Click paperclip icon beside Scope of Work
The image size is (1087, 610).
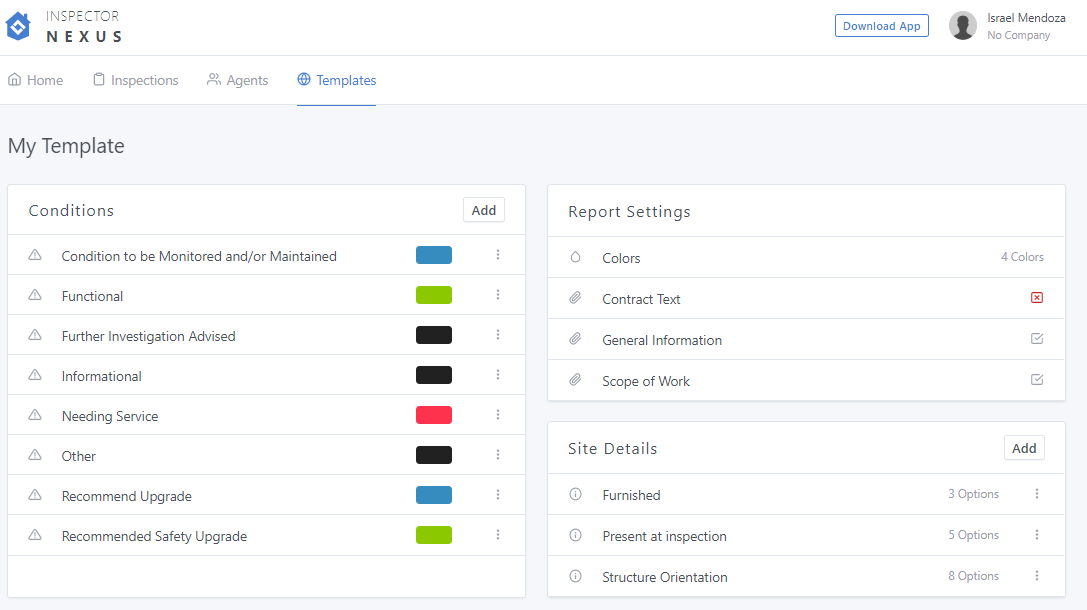pyautogui.click(x=575, y=380)
